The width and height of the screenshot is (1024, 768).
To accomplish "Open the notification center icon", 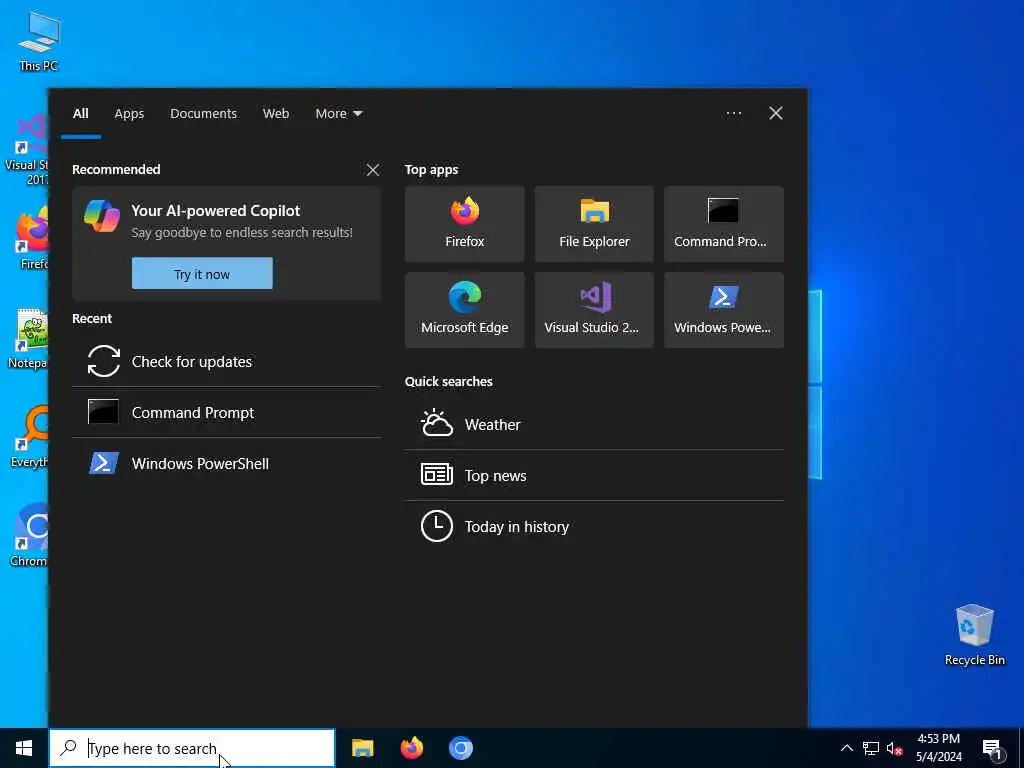I will pos(992,748).
